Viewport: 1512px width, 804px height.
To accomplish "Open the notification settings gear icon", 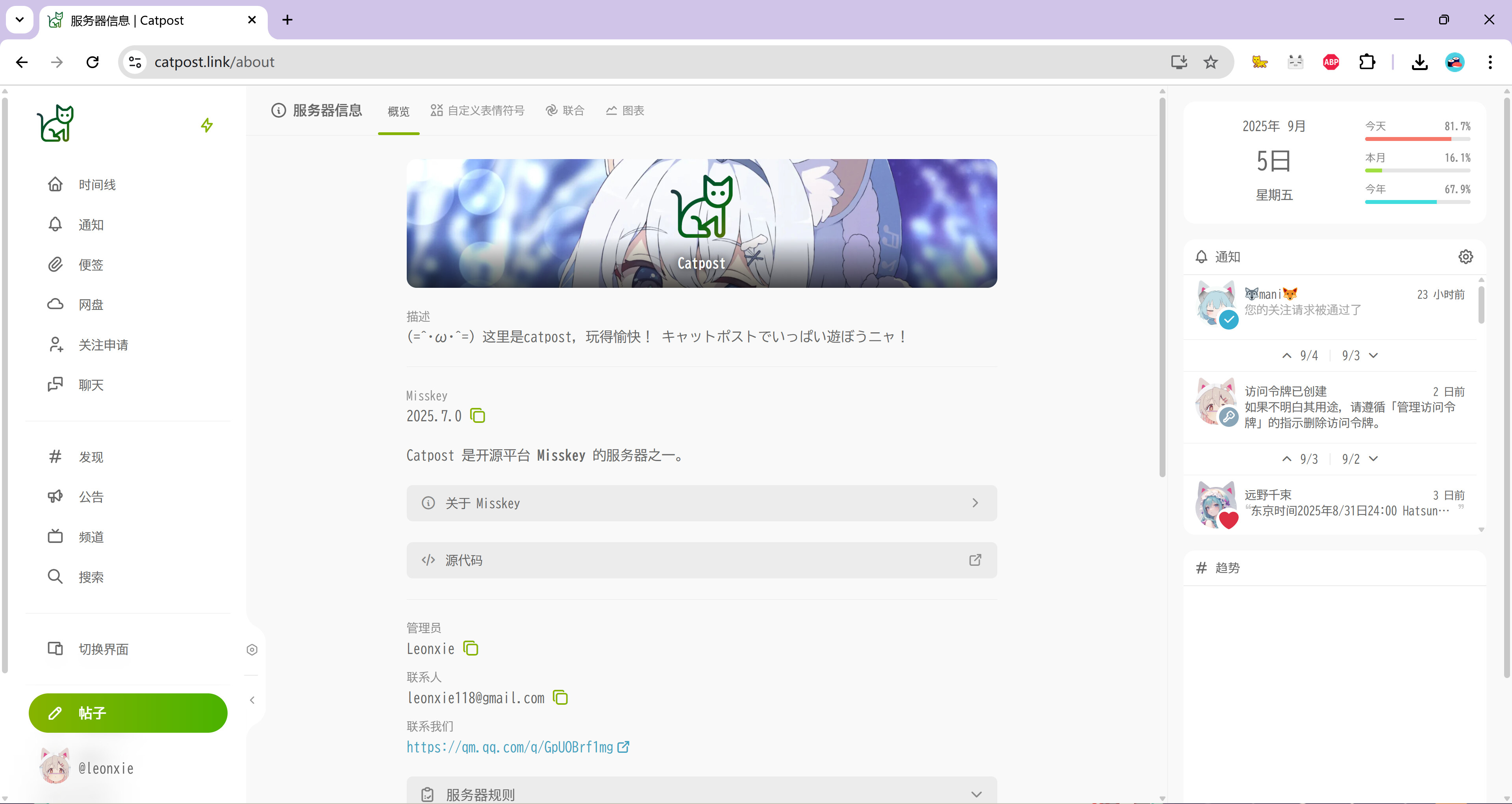I will tap(1465, 256).
